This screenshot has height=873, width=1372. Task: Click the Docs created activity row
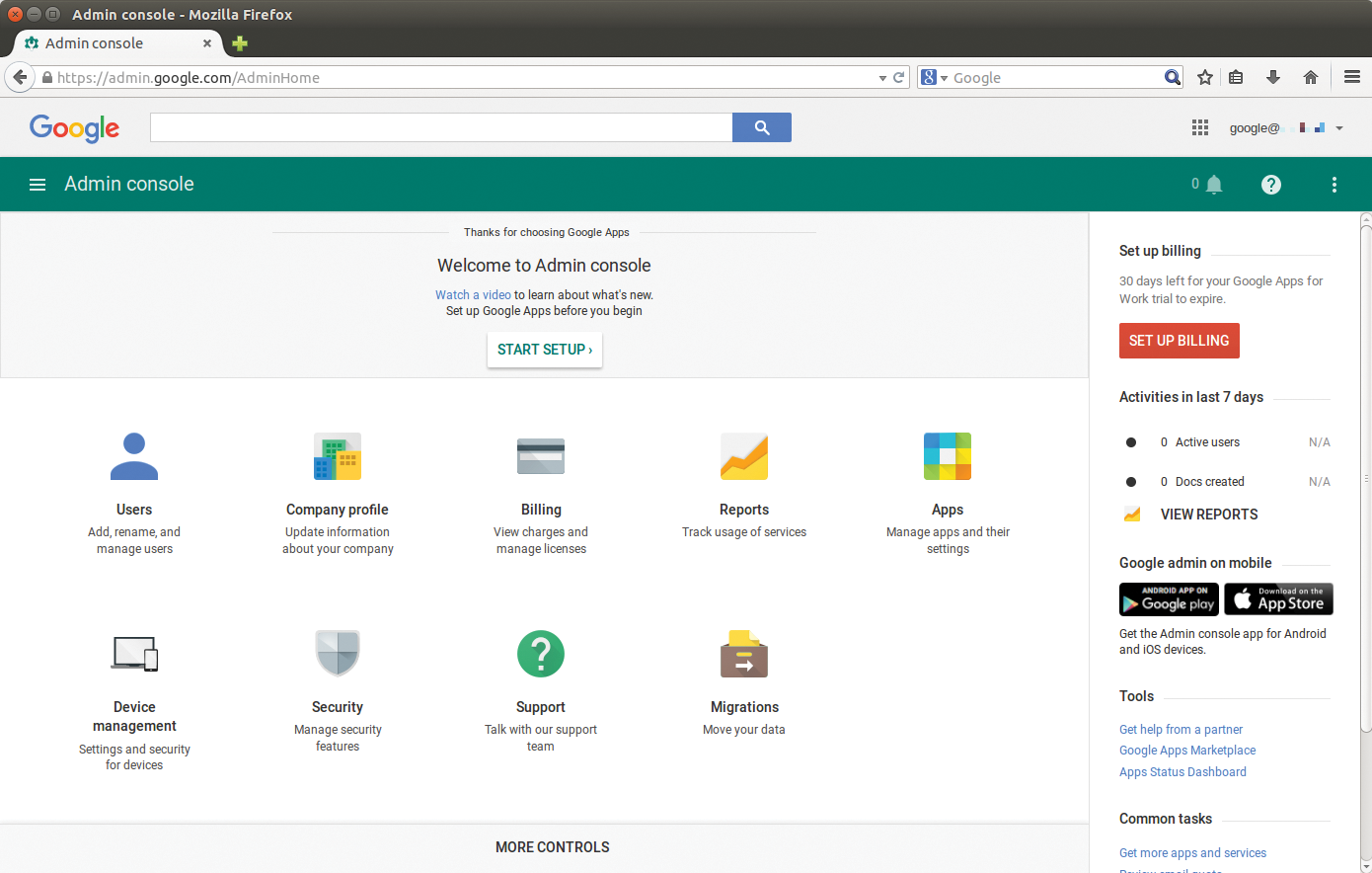pos(1227,482)
